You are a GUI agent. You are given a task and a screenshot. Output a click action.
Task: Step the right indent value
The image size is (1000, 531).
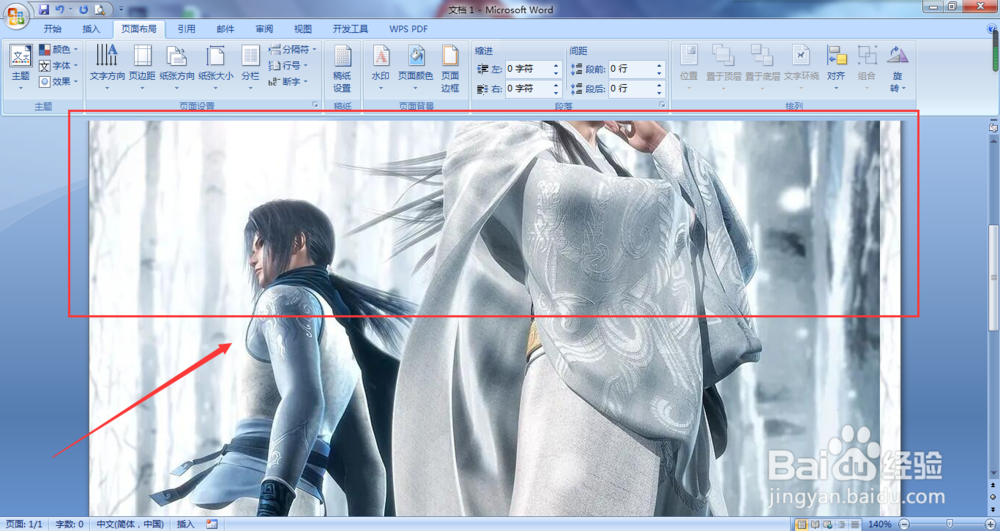click(x=556, y=88)
